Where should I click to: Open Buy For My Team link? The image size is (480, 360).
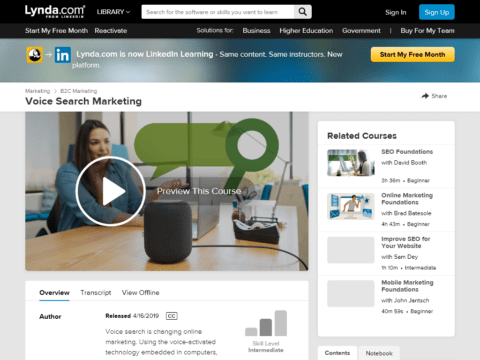427,31
